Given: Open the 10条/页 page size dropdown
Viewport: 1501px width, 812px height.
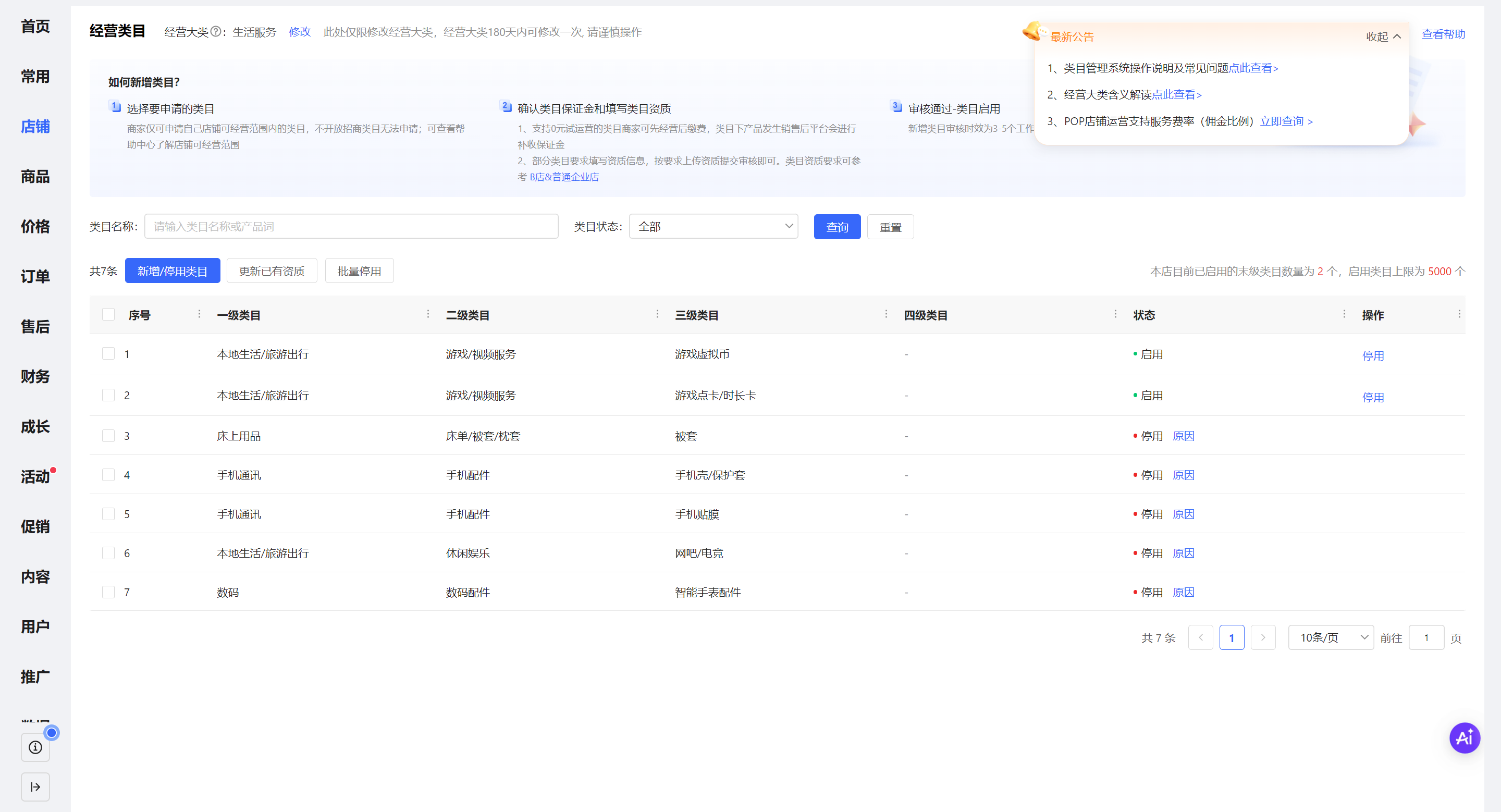Looking at the screenshot, I should (x=1331, y=637).
